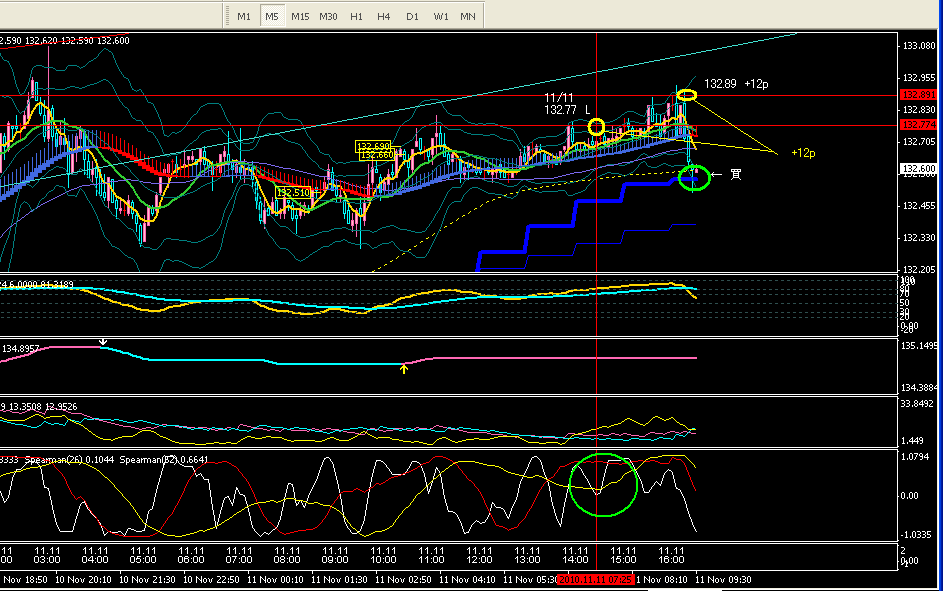Click the '11 Nov 02:50' time axis label
943x591 pixels.
click(403, 580)
